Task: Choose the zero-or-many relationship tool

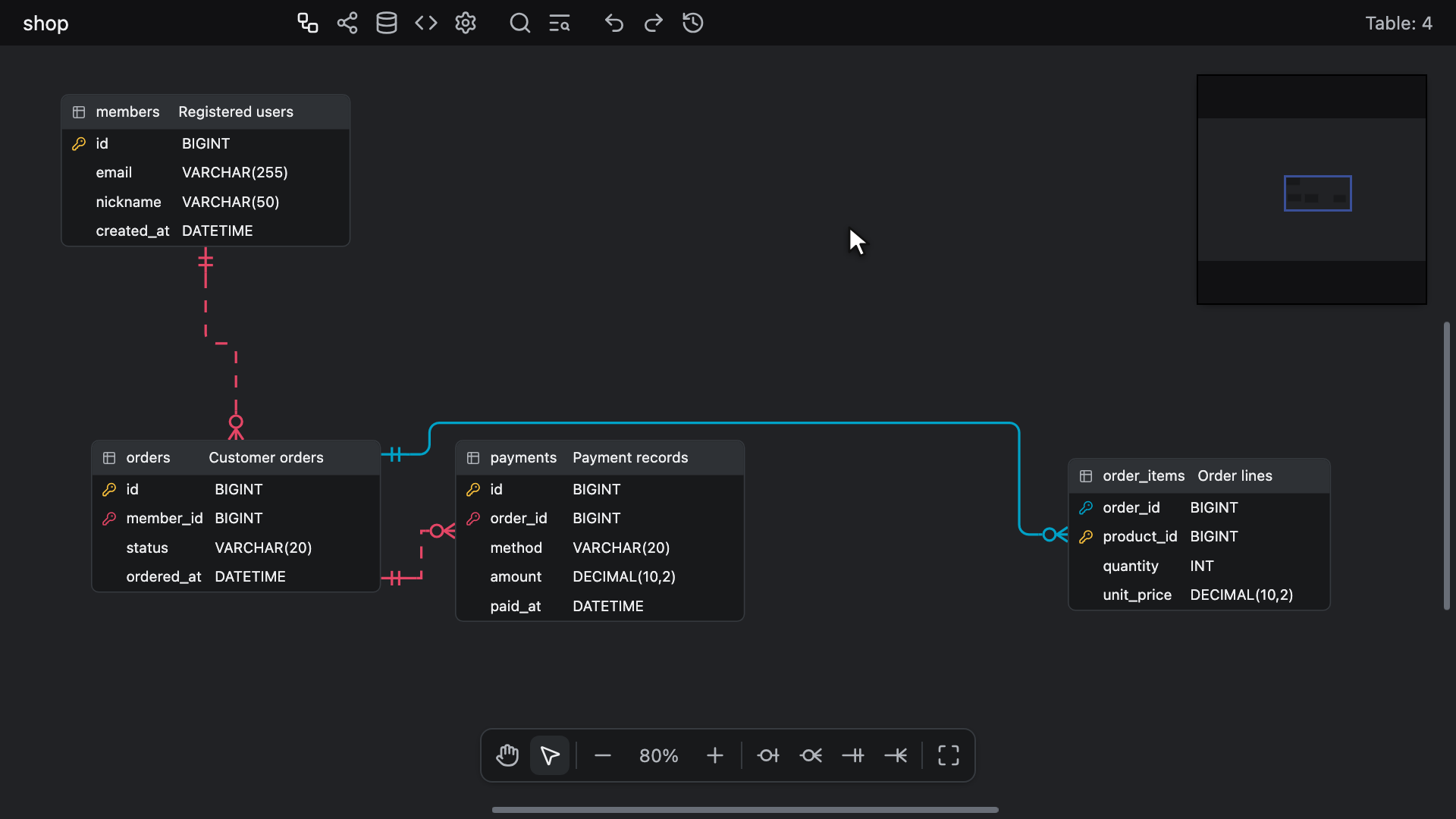Action: point(811,755)
